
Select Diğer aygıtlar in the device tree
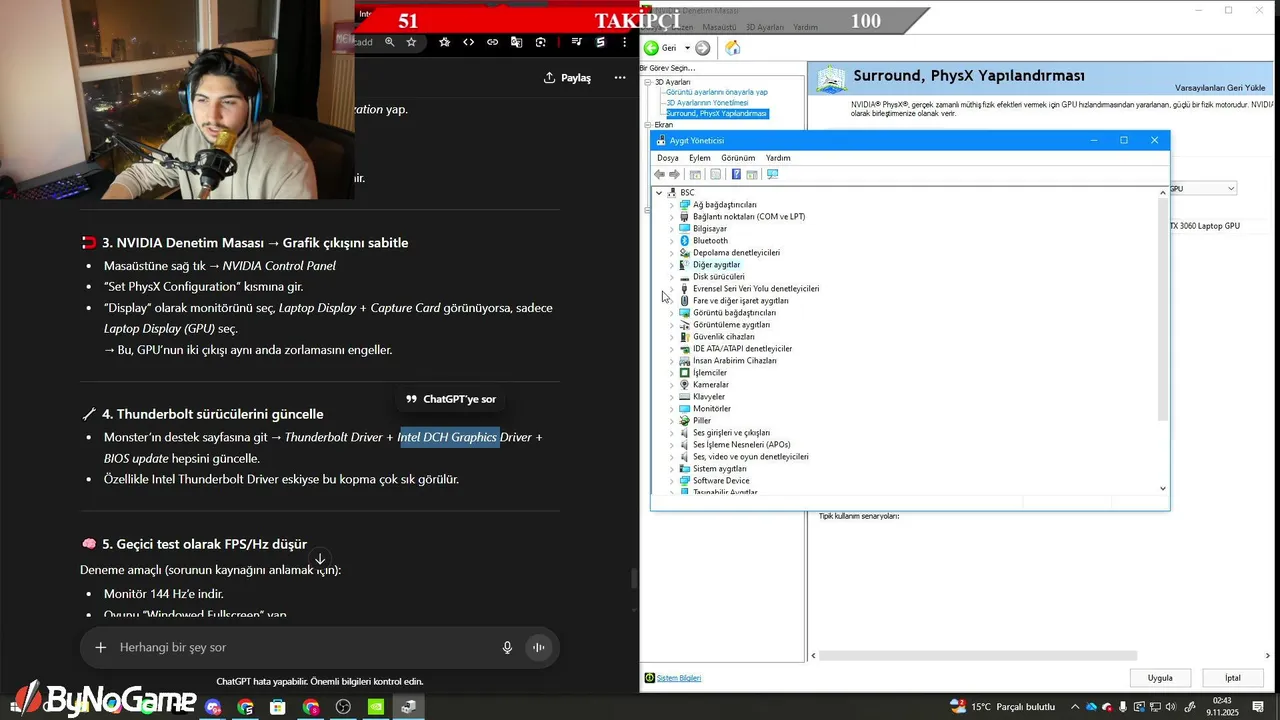click(x=716, y=265)
